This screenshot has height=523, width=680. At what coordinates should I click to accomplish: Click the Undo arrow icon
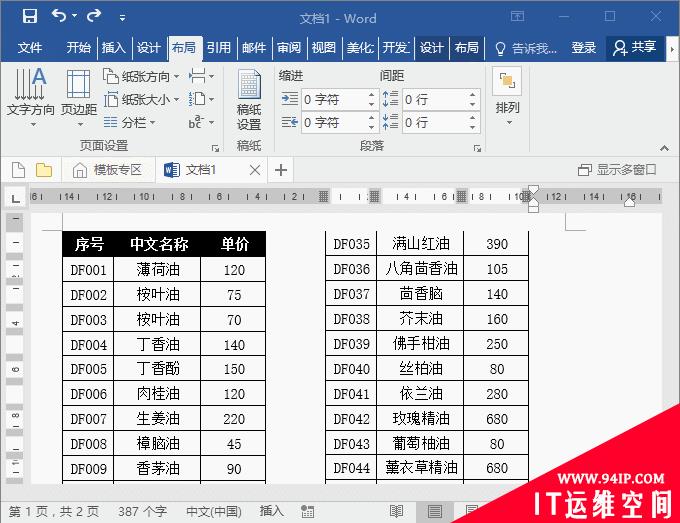click(59, 16)
